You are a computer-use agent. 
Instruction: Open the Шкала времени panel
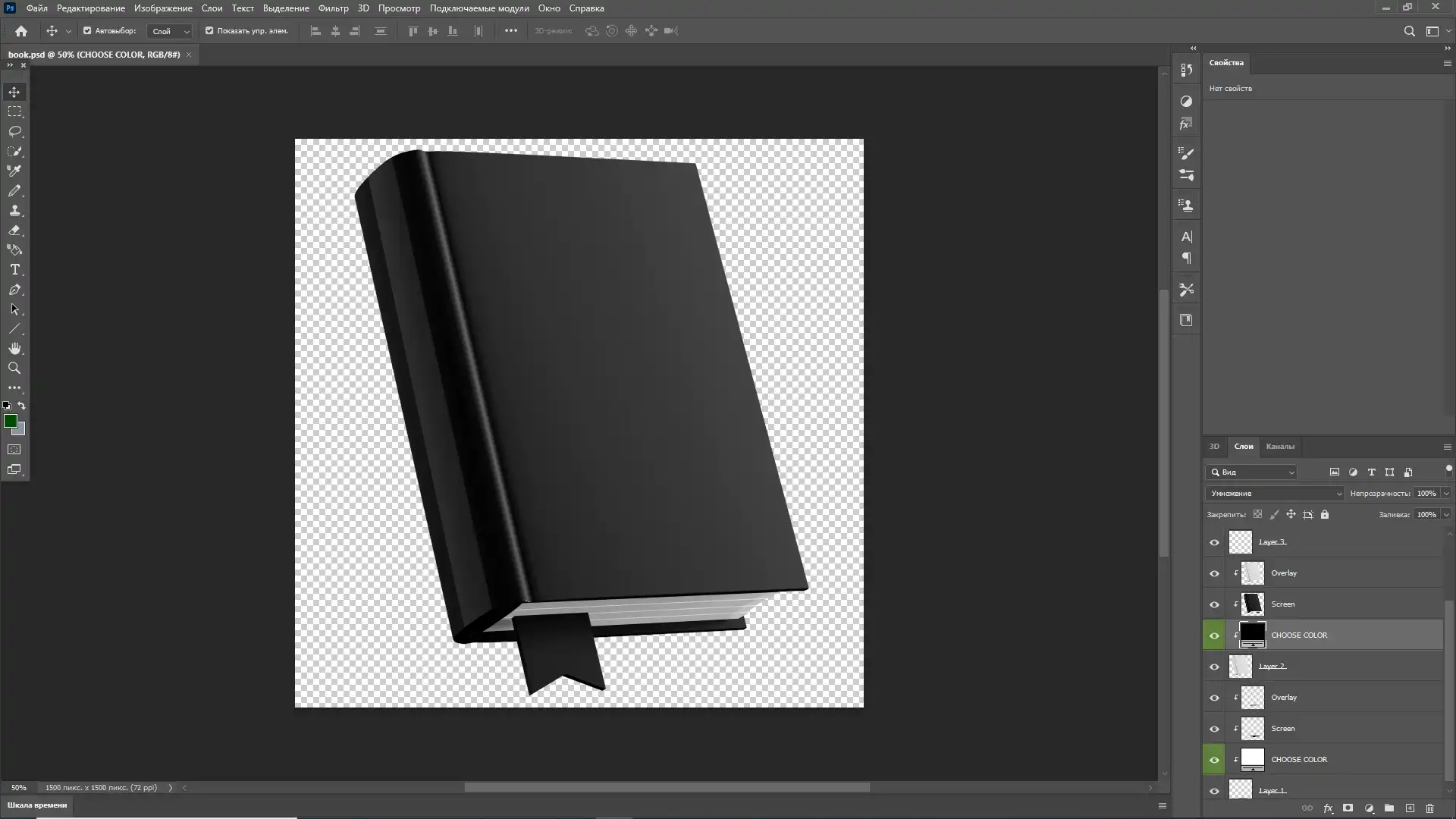[x=37, y=805]
